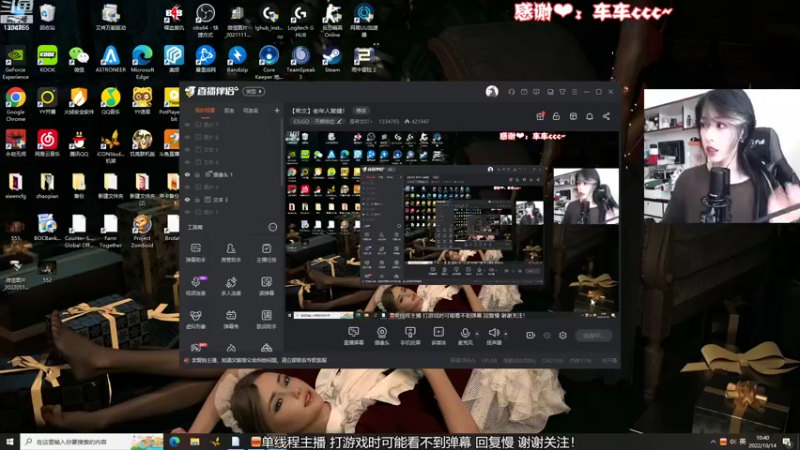Open the 读弹幕 tool

(266, 286)
